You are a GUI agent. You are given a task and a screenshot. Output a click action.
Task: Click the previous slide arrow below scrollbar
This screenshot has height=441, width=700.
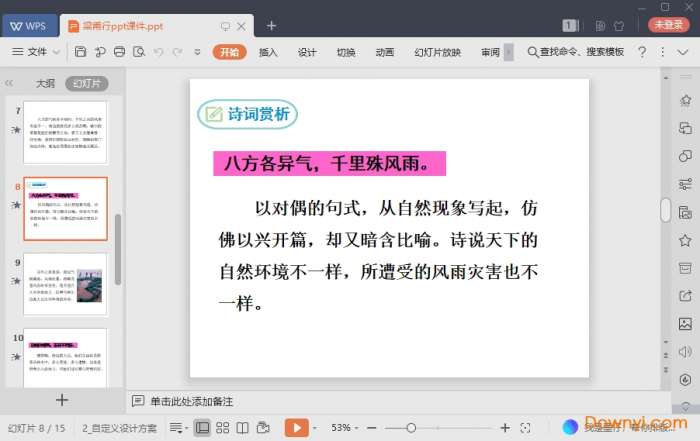666,356
